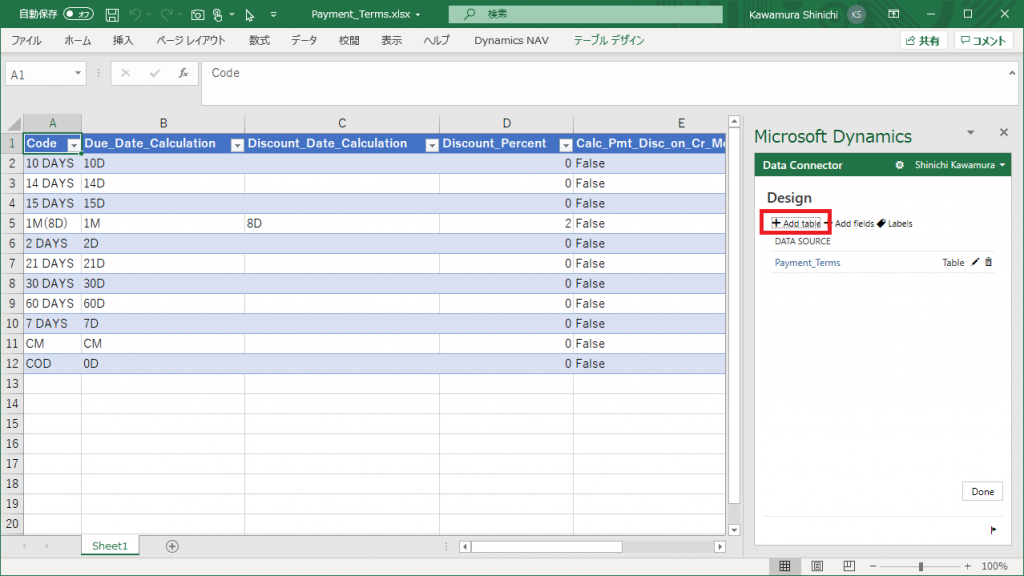Viewport: 1024px width, 576px height.
Task: Select column C header
Action: 342,123
